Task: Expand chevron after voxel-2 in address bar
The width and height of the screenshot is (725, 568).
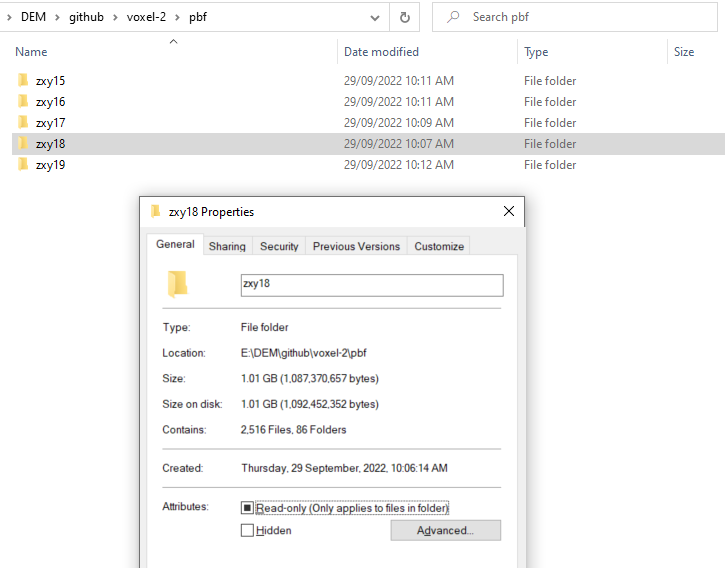Action: [177, 18]
